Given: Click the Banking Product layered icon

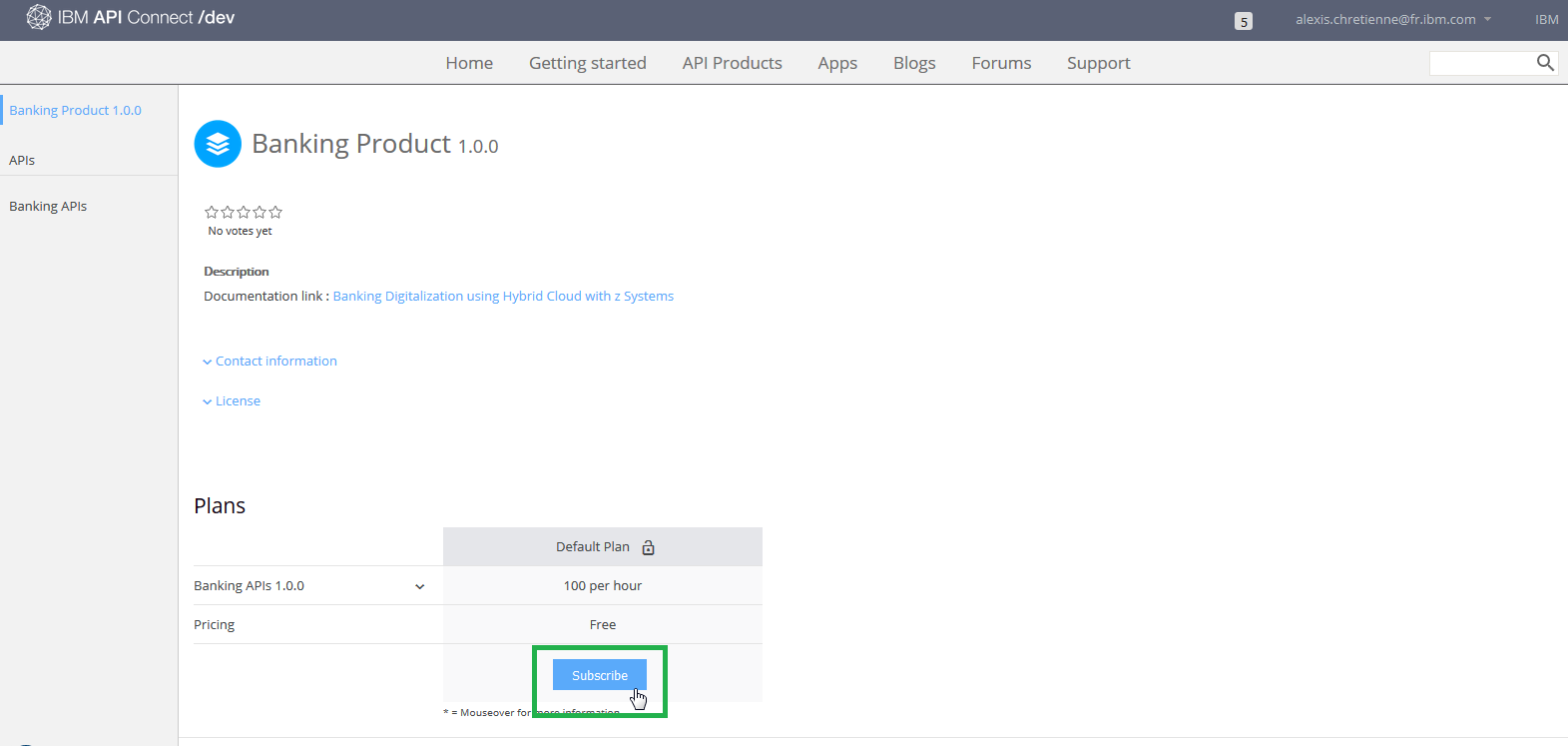Looking at the screenshot, I should (x=218, y=144).
